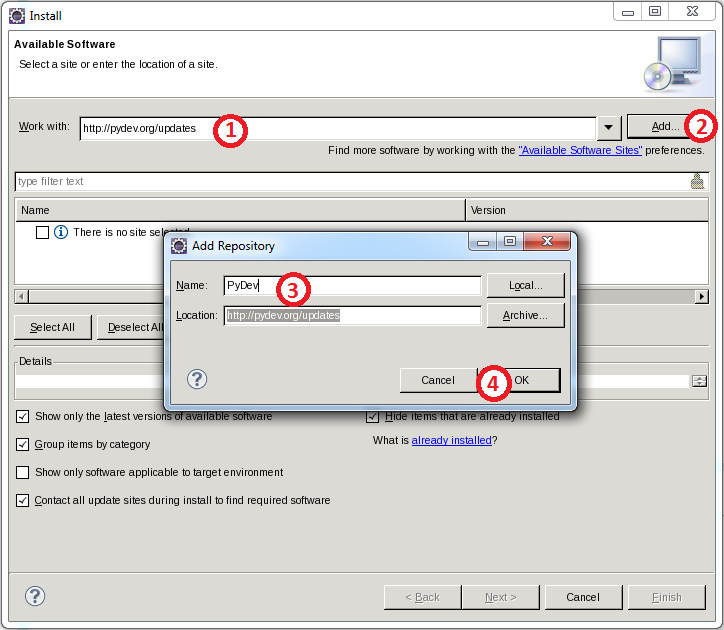Uncheck Group items by category

click(23, 444)
